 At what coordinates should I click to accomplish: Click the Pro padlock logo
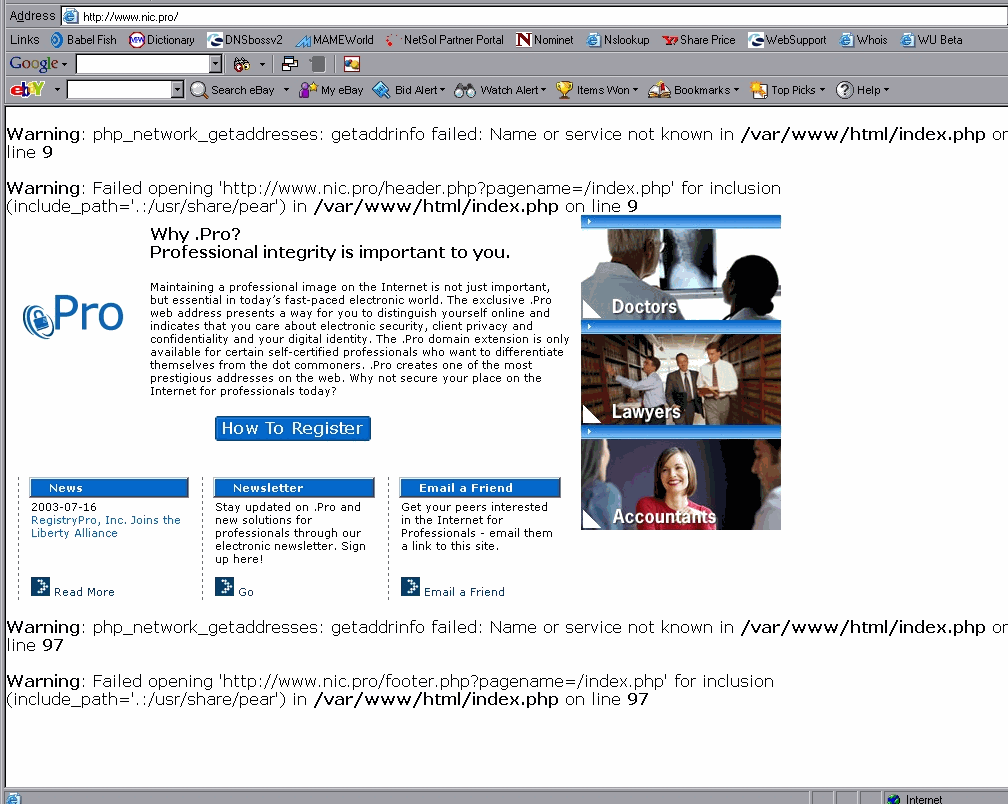click(x=73, y=315)
